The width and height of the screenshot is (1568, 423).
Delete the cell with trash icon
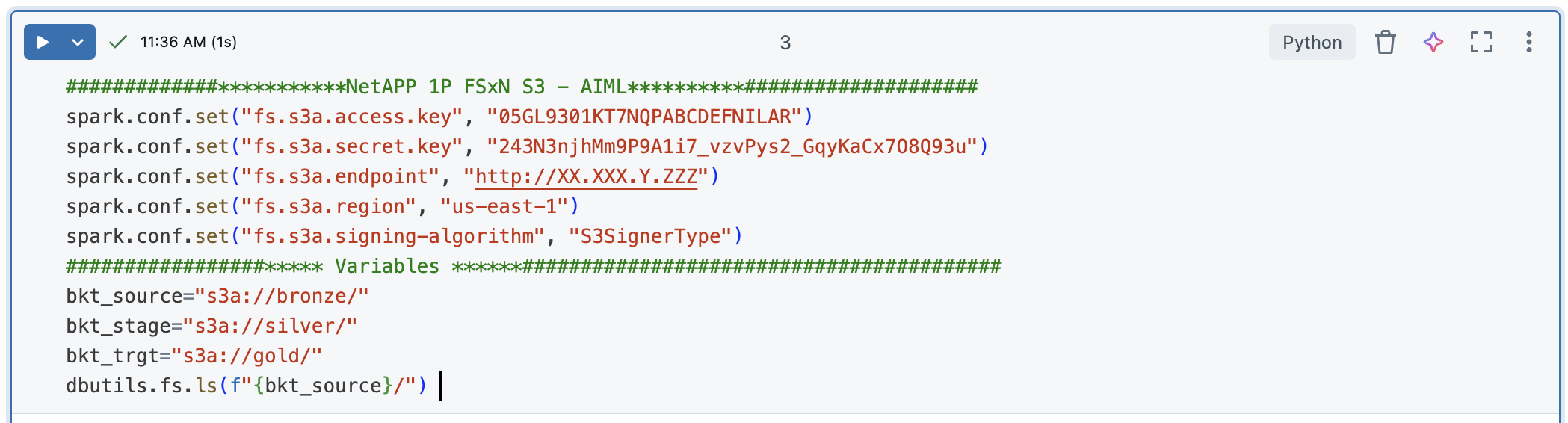pyautogui.click(x=1385, y=42)
